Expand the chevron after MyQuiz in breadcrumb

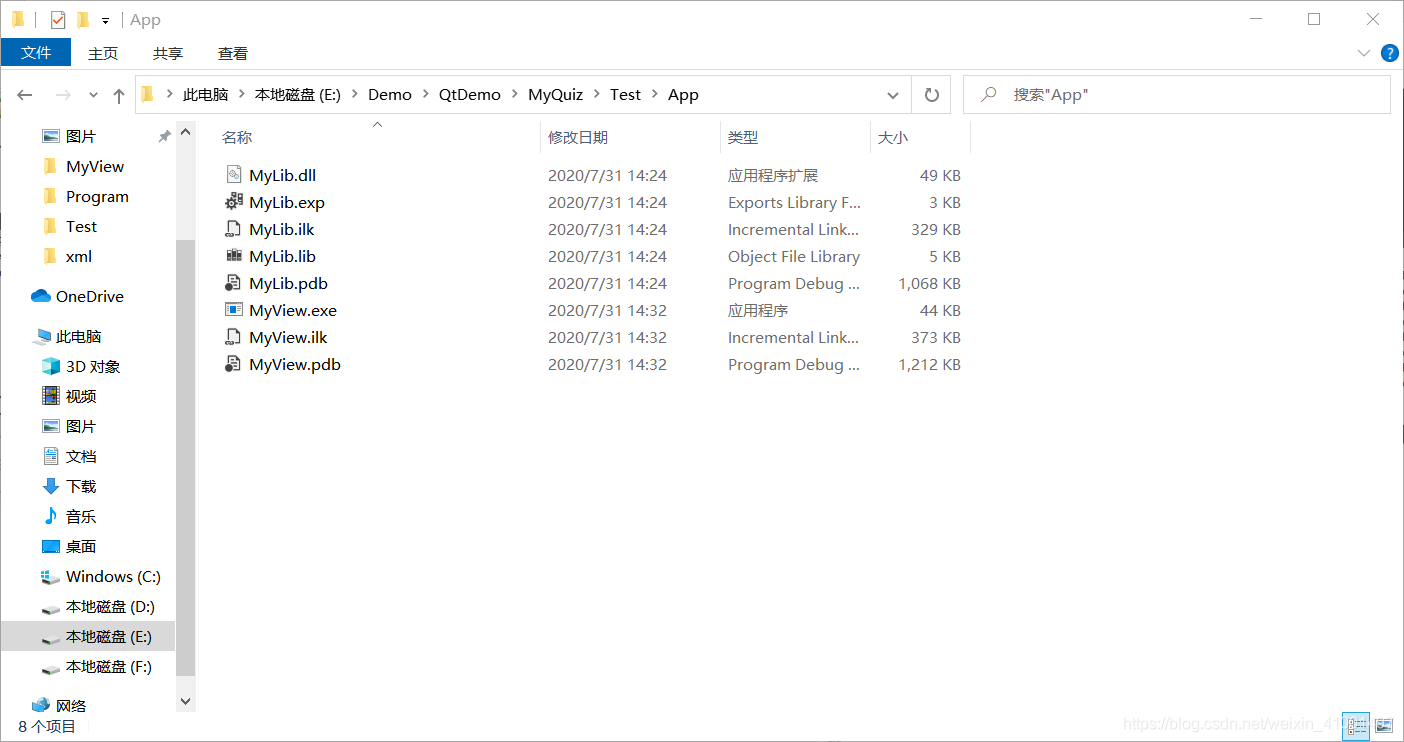point(597,95)
